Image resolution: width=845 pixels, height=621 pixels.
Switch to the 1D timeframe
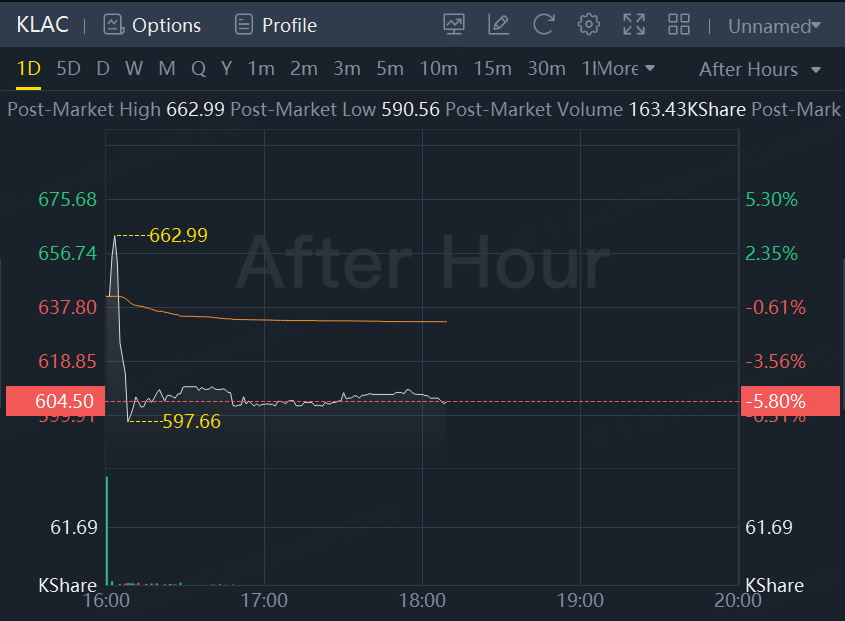tap(29, 69)
